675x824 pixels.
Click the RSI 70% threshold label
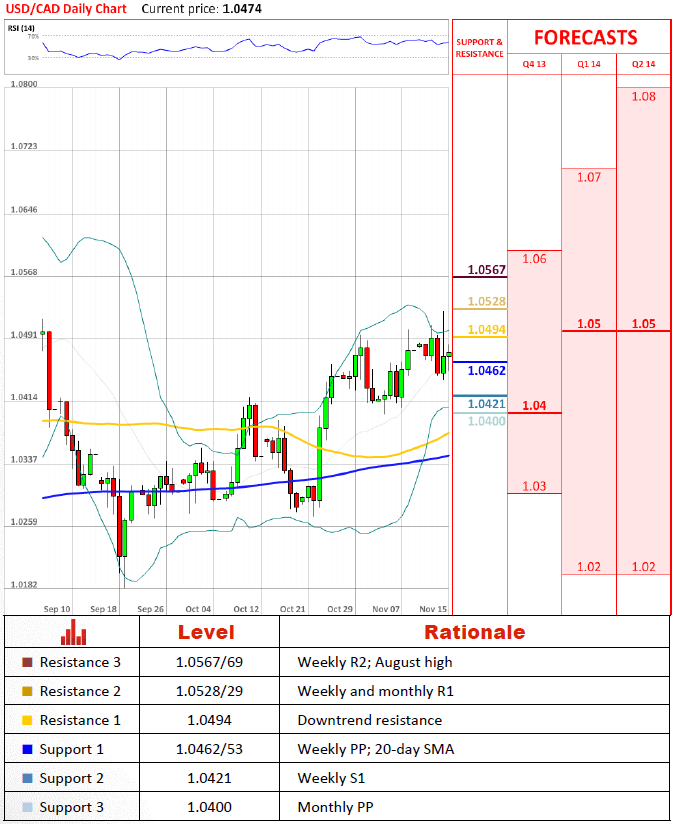33,36
